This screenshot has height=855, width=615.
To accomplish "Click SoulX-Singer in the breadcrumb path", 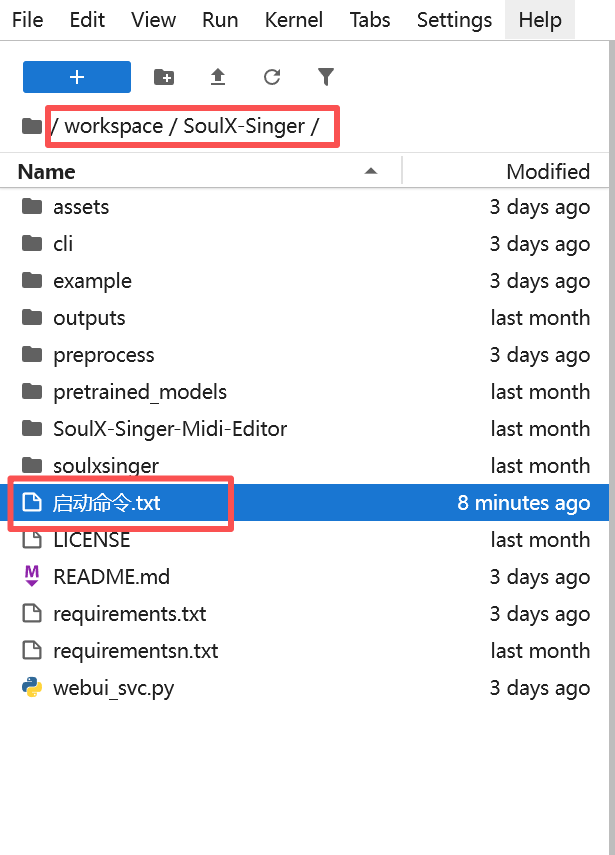I will pyautogui.click(x=244, y=127).
